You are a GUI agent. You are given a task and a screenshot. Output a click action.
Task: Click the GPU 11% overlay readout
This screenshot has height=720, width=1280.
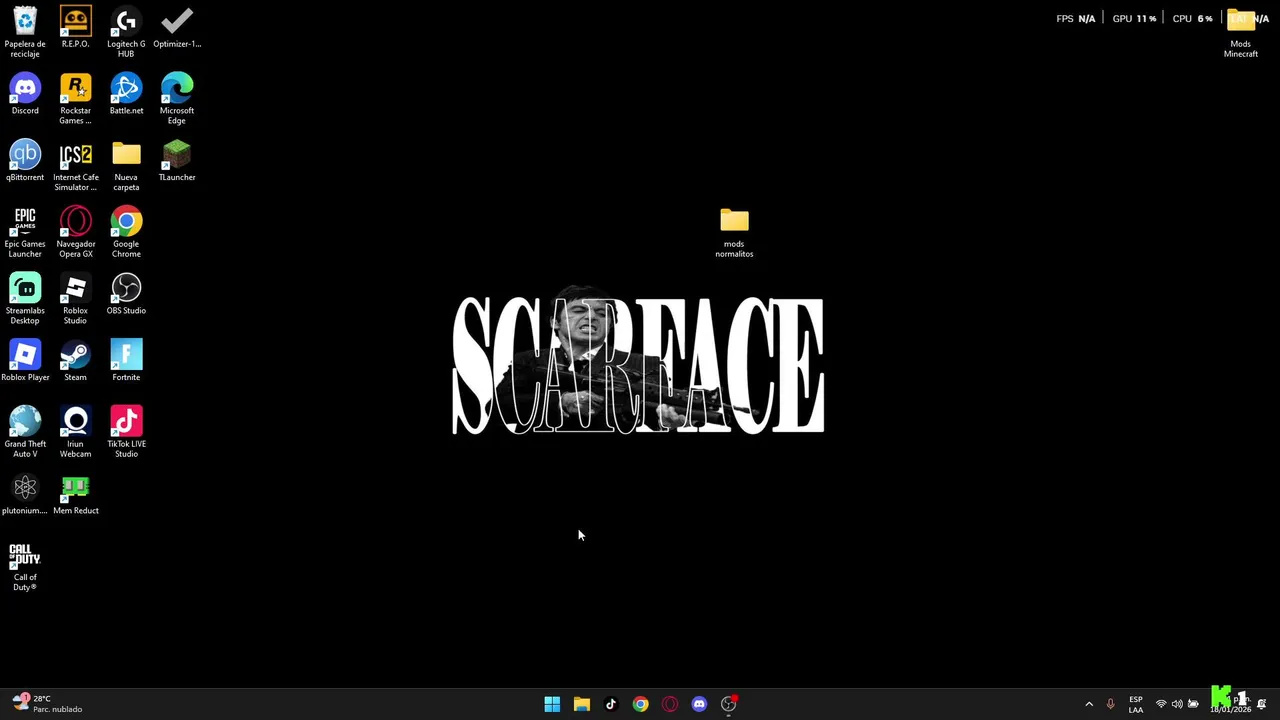(x=1134, y=18)
